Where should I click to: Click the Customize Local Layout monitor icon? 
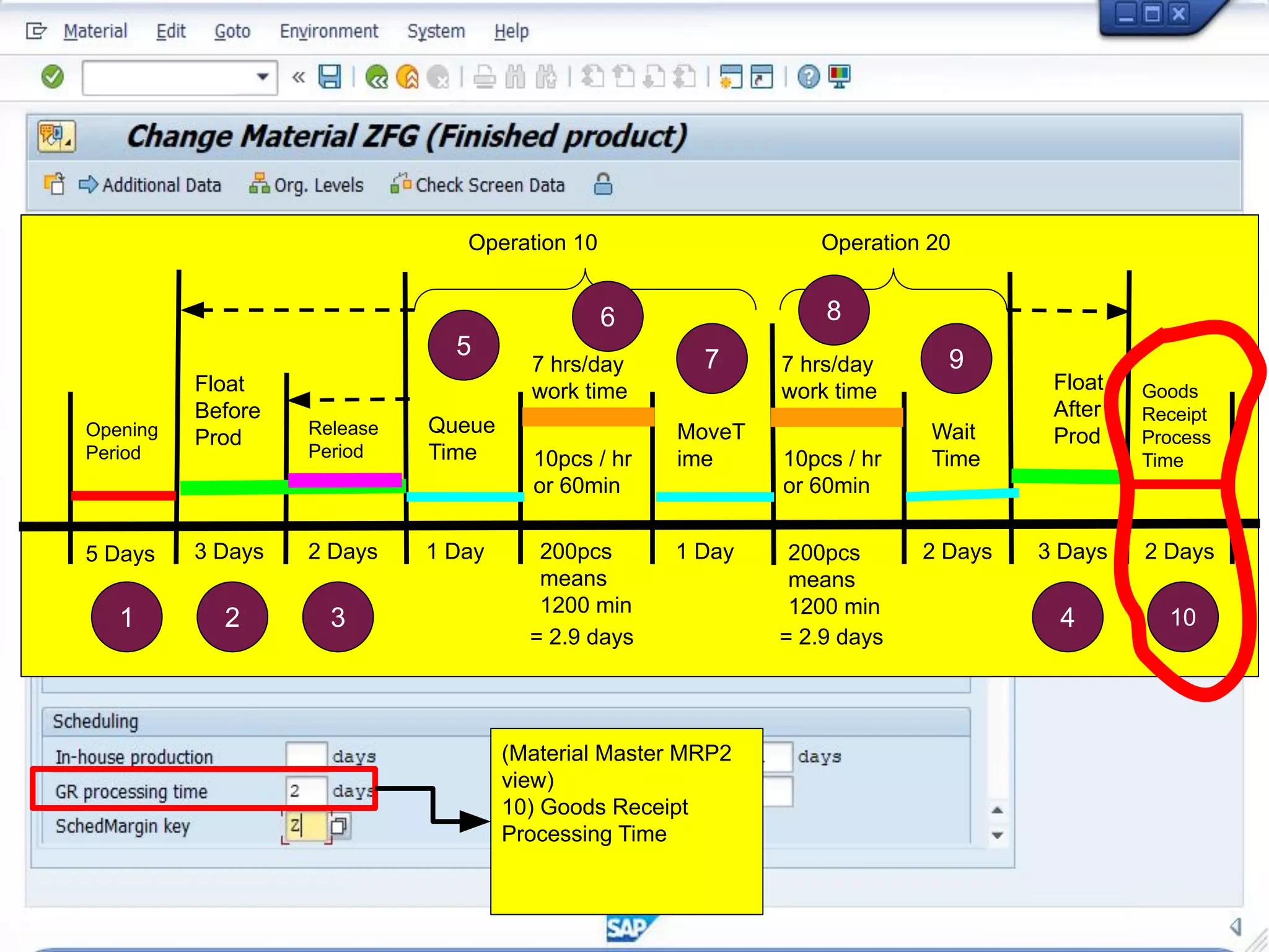pos(839,77)
